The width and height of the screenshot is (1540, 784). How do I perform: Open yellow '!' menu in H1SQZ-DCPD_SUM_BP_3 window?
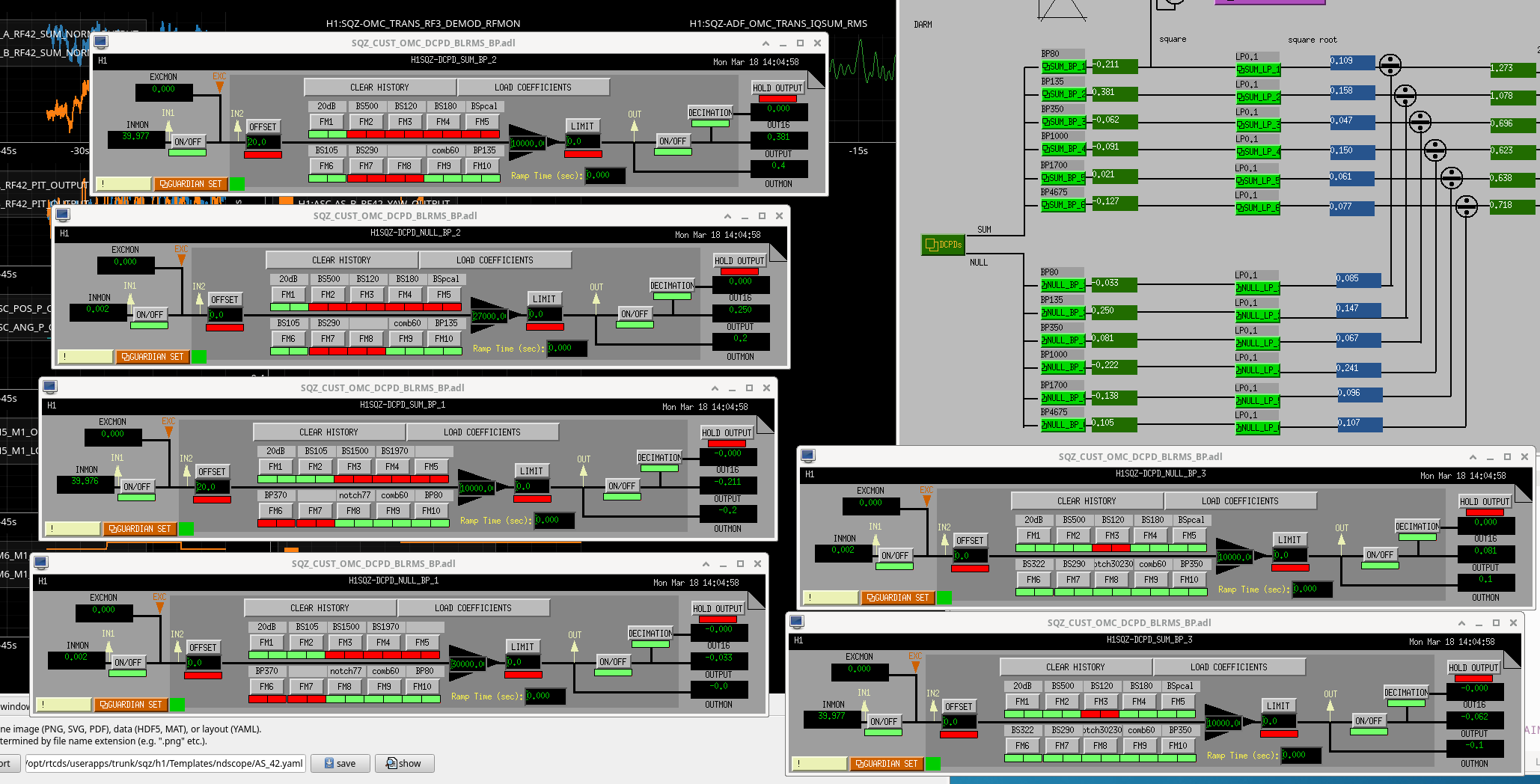pos(819,764)
